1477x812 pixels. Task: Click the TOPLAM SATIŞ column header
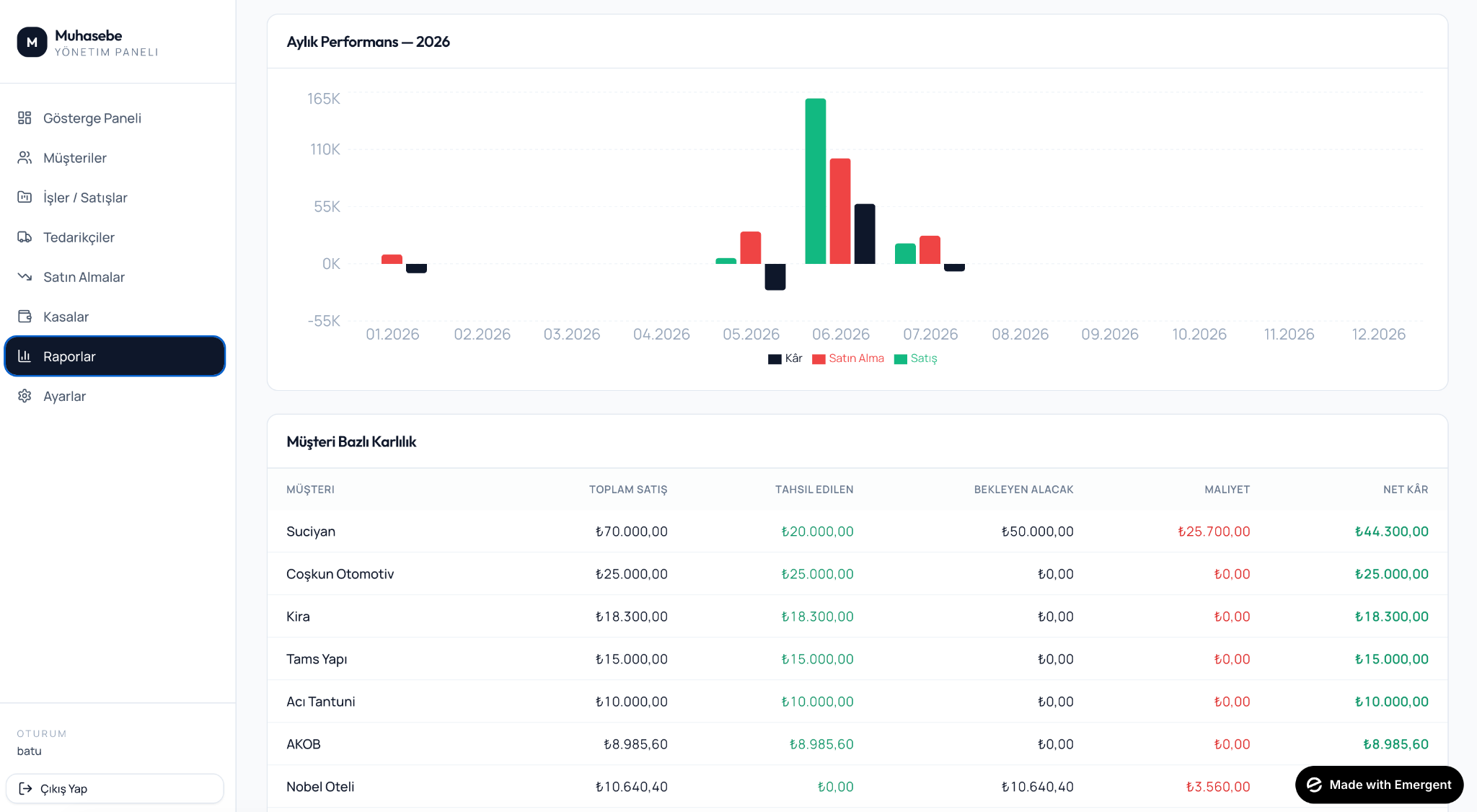pyautogui.click(x=628, y=489)
